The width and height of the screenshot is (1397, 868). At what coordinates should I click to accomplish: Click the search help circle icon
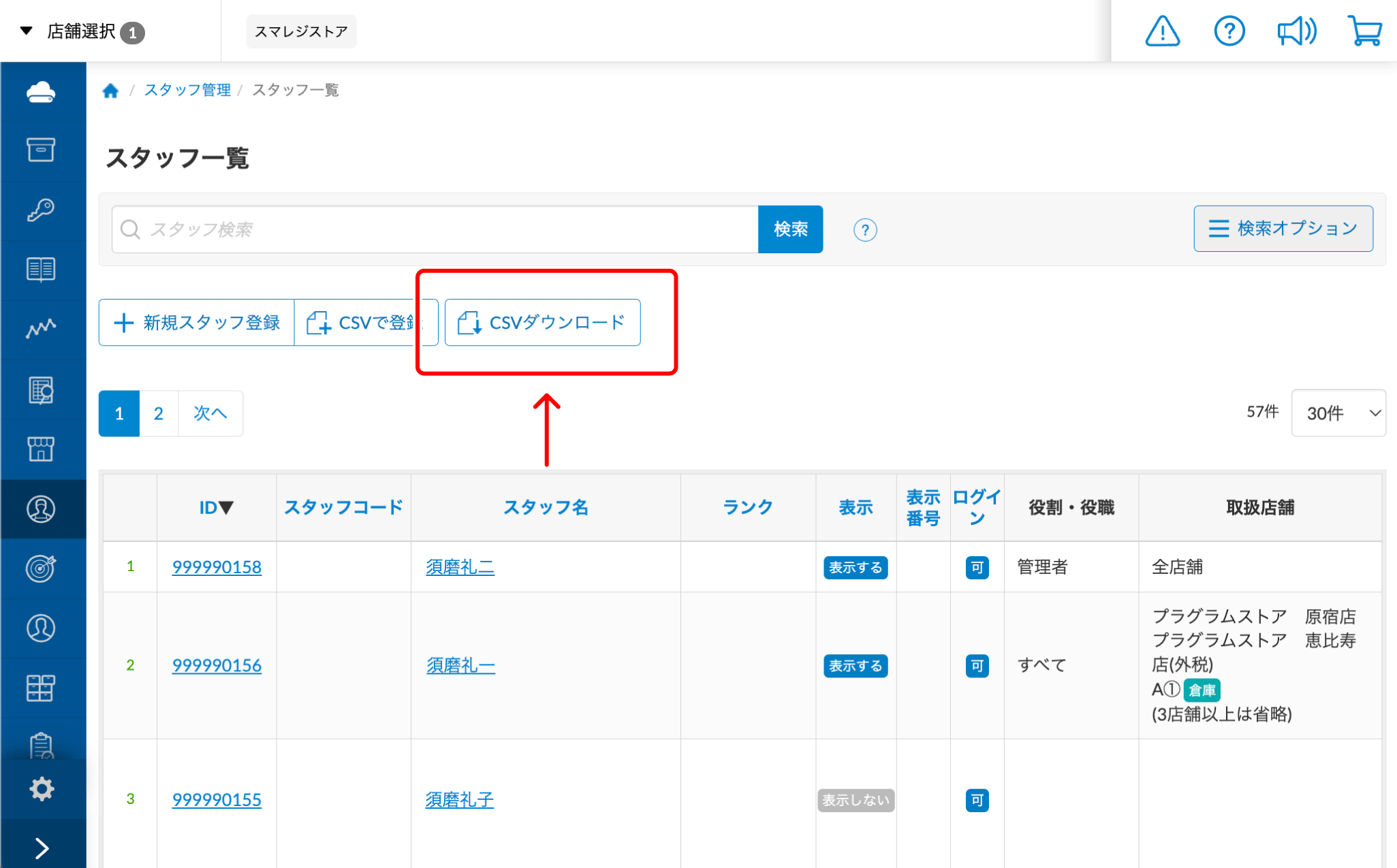[864, 230]
